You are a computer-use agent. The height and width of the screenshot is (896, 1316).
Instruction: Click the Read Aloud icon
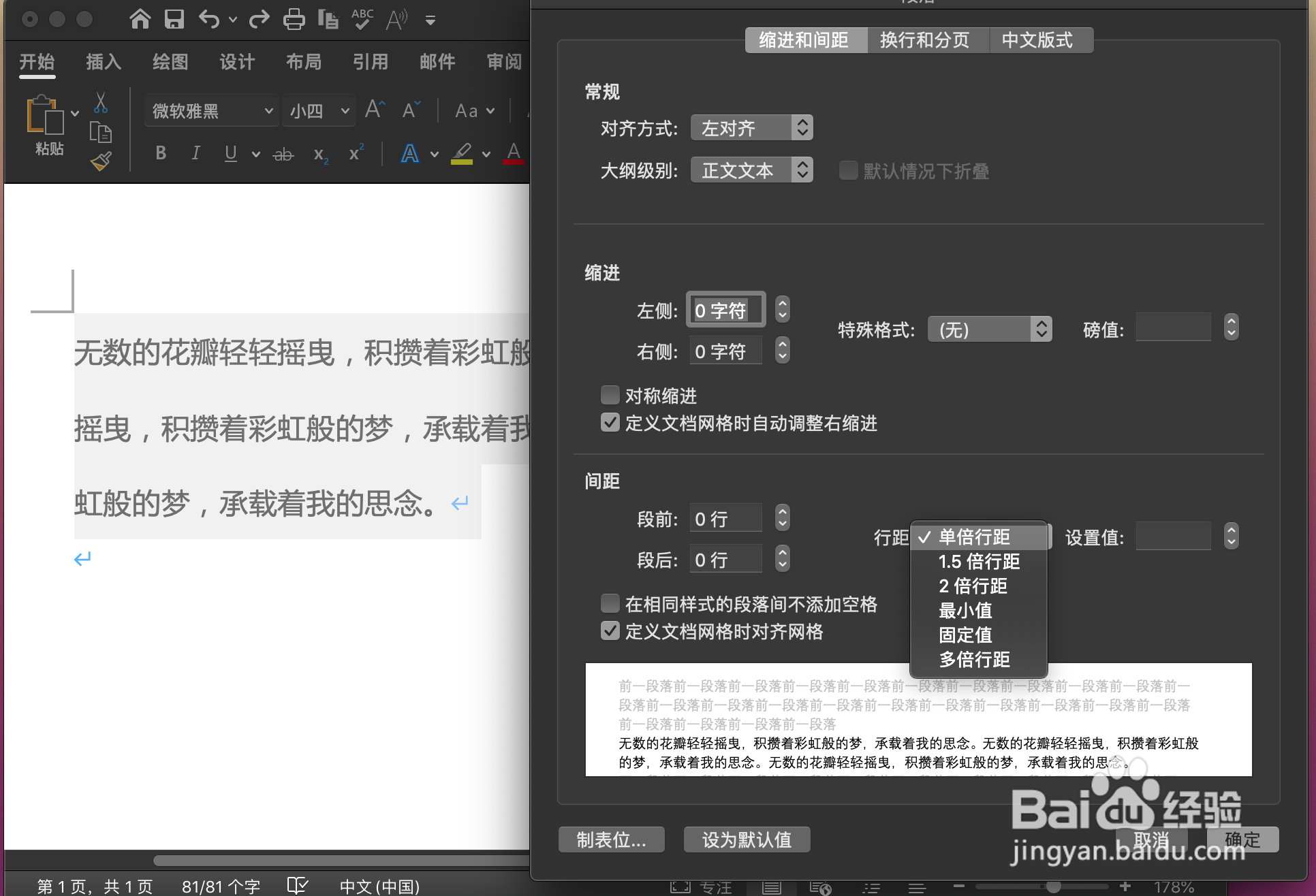click(397, 19)
